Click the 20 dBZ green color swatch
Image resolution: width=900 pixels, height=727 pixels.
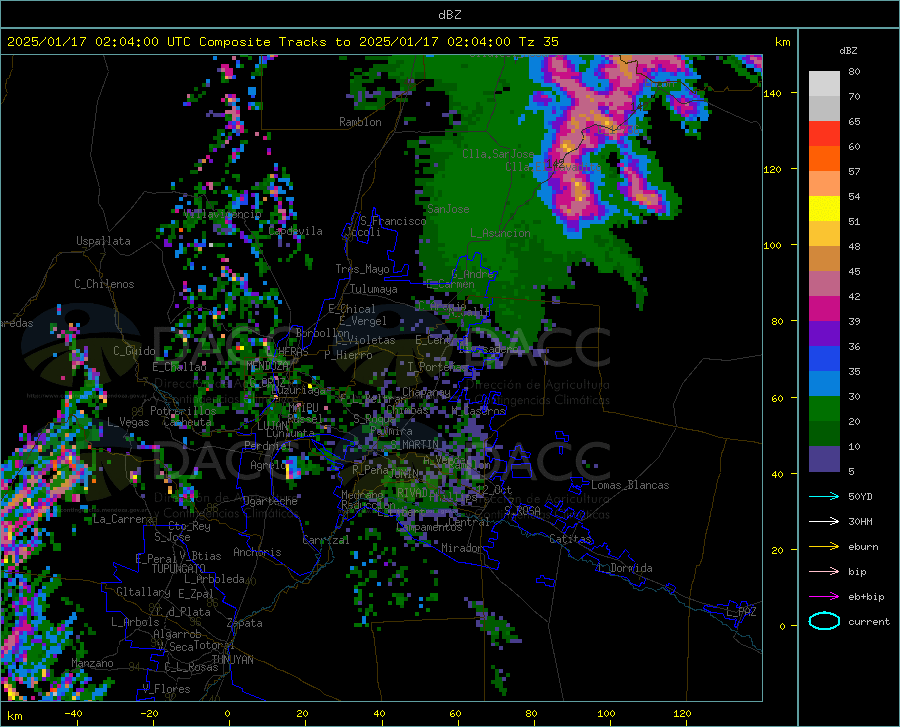pyautogui.click(x=824, y=409)
